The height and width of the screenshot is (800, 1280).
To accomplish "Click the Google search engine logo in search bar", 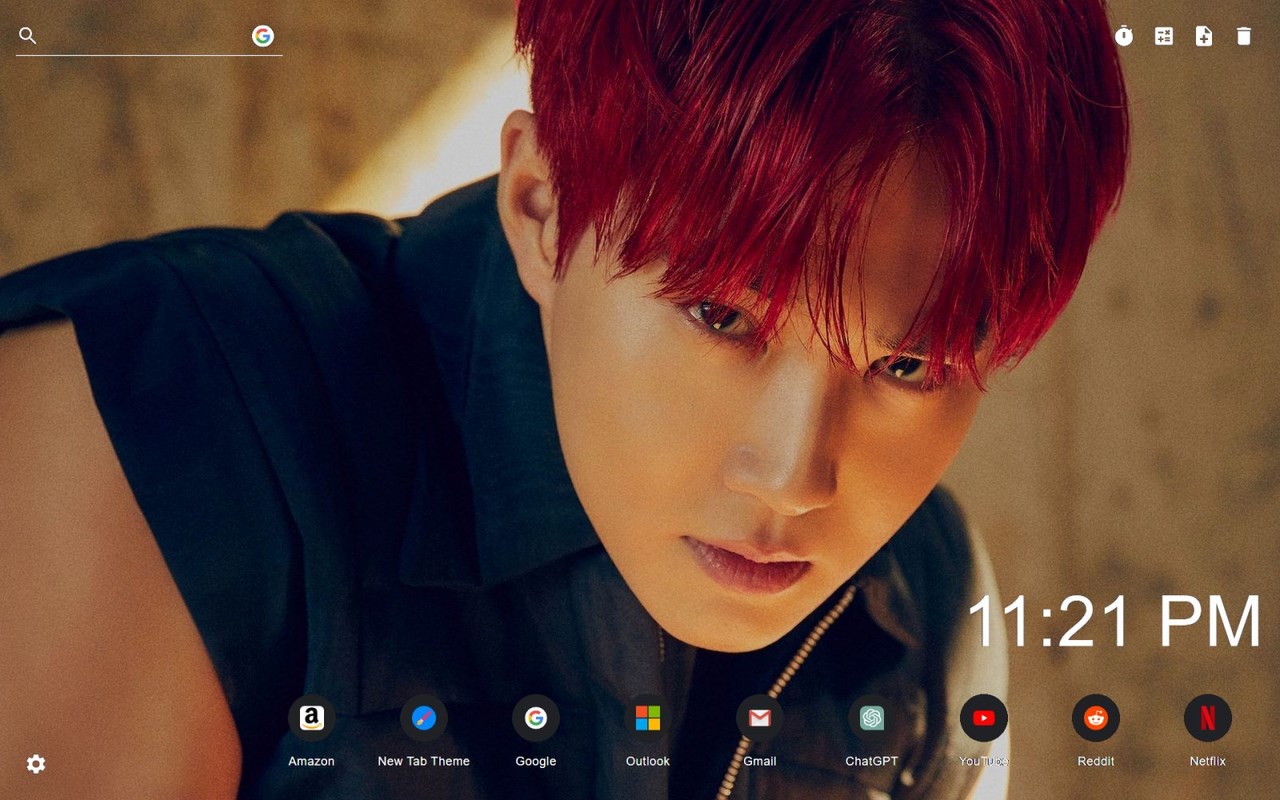I will coord(263,36).
